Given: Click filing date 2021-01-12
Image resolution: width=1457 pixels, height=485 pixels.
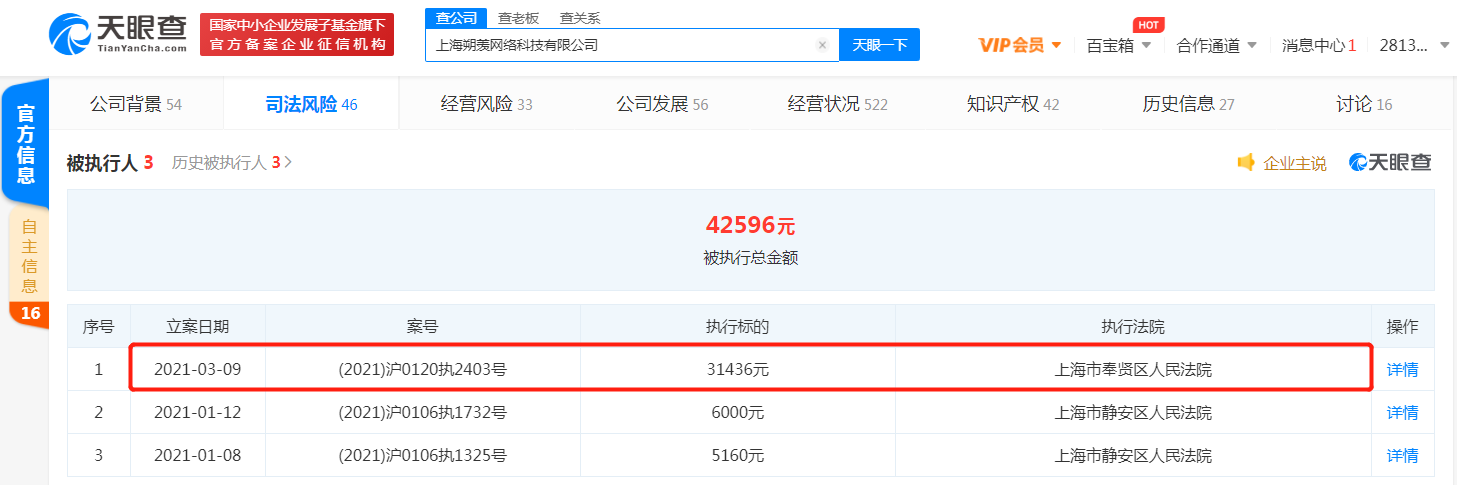Looking at the screenshot, I should 198,412.
